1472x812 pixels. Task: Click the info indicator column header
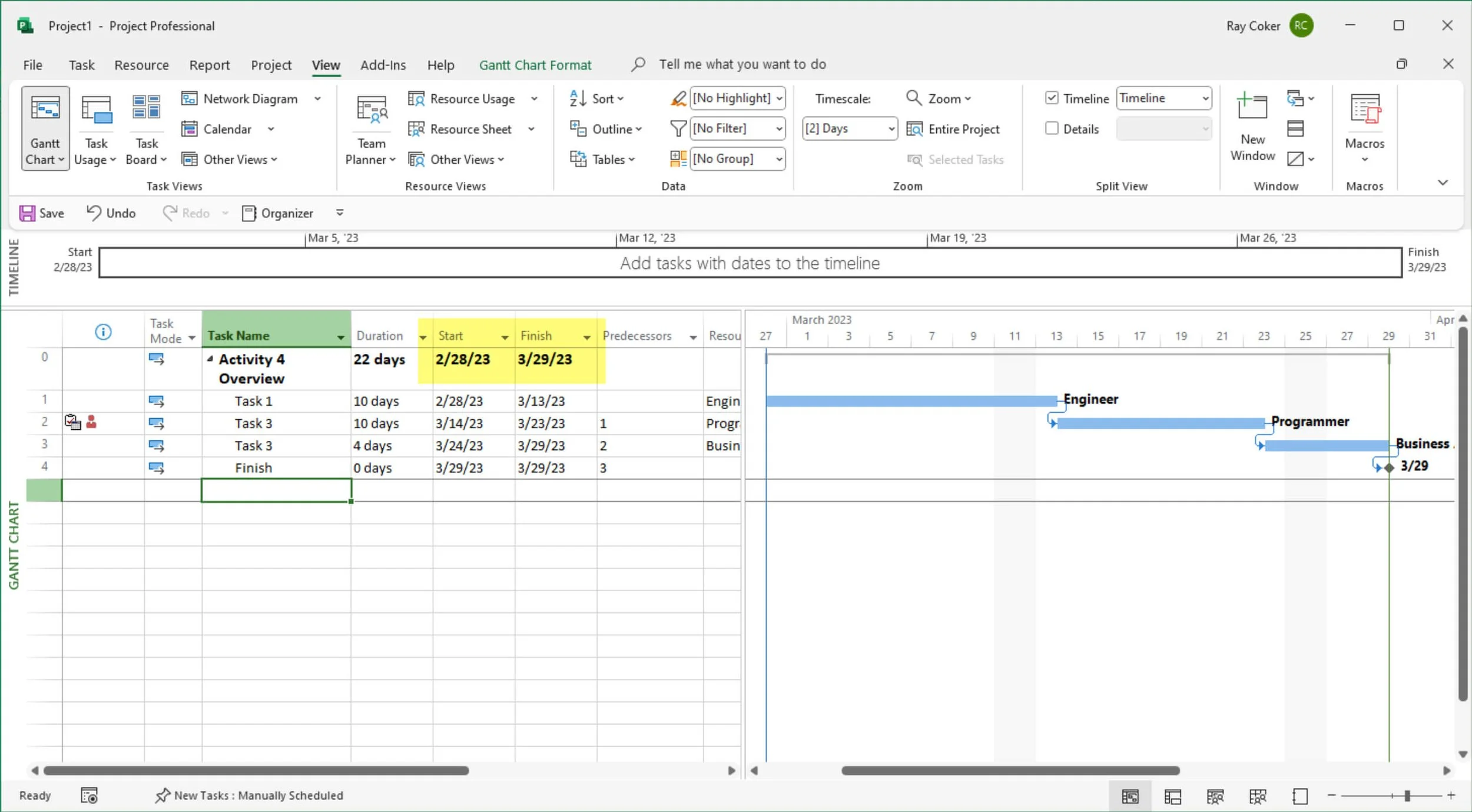103,332
